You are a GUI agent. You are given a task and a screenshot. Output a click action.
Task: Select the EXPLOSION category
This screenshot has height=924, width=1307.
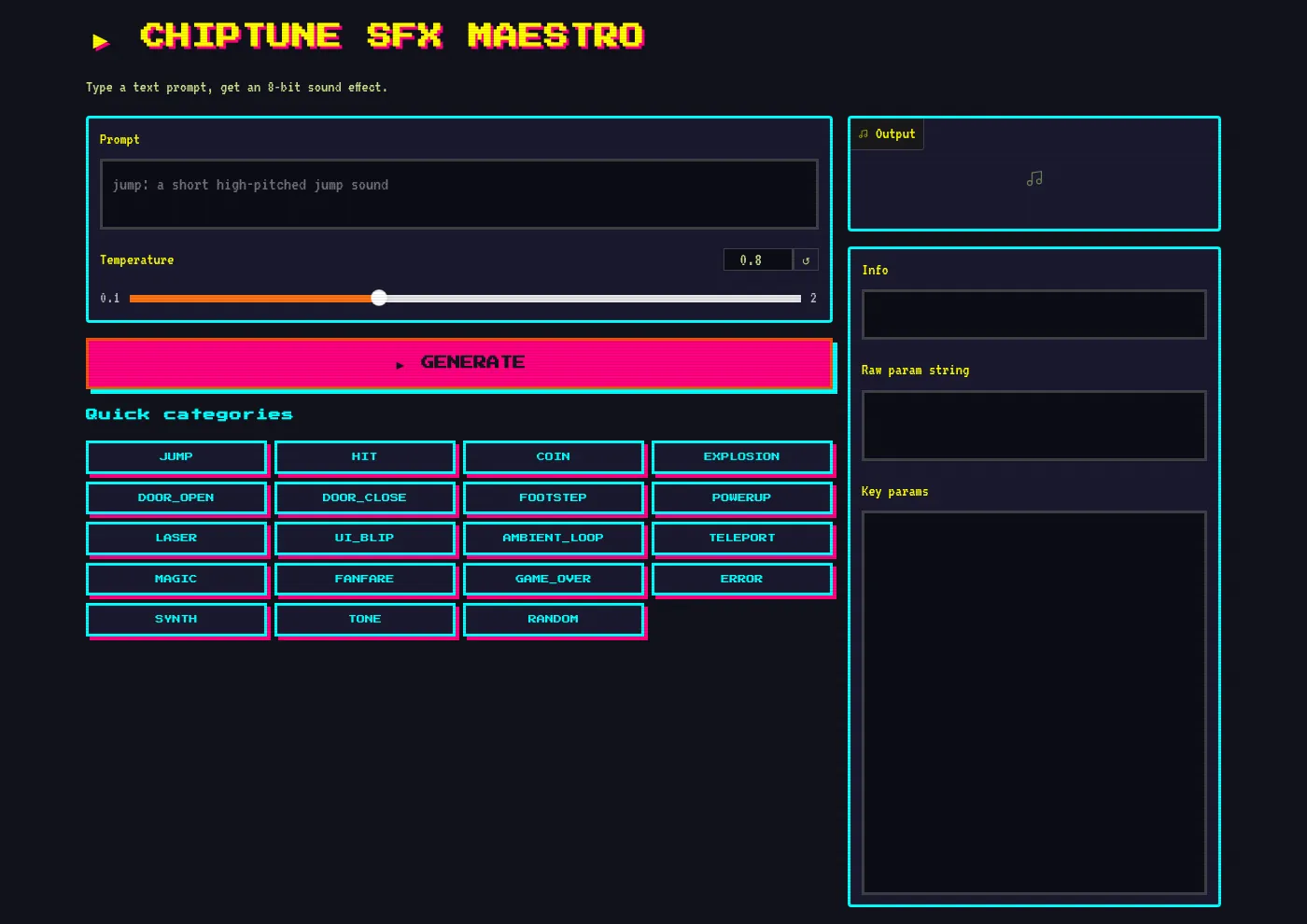[742, 456]
